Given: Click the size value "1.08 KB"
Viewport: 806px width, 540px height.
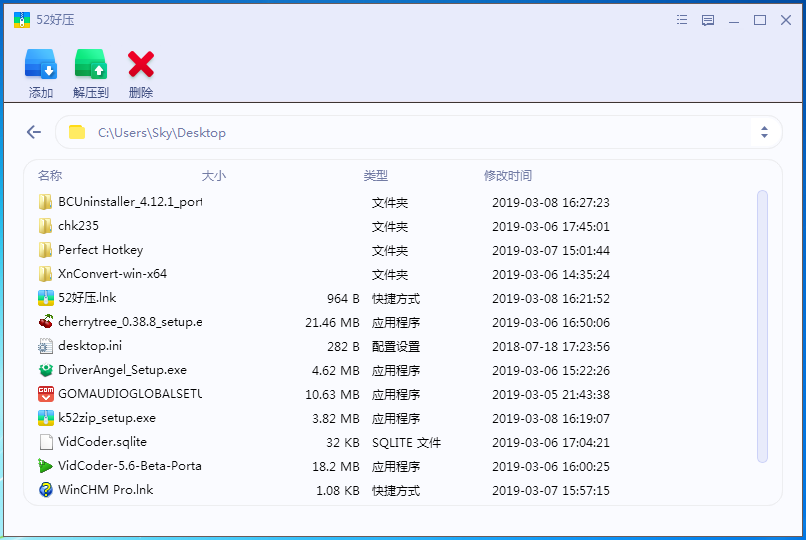Looking at the screenshot, I should tap(338, 491).
